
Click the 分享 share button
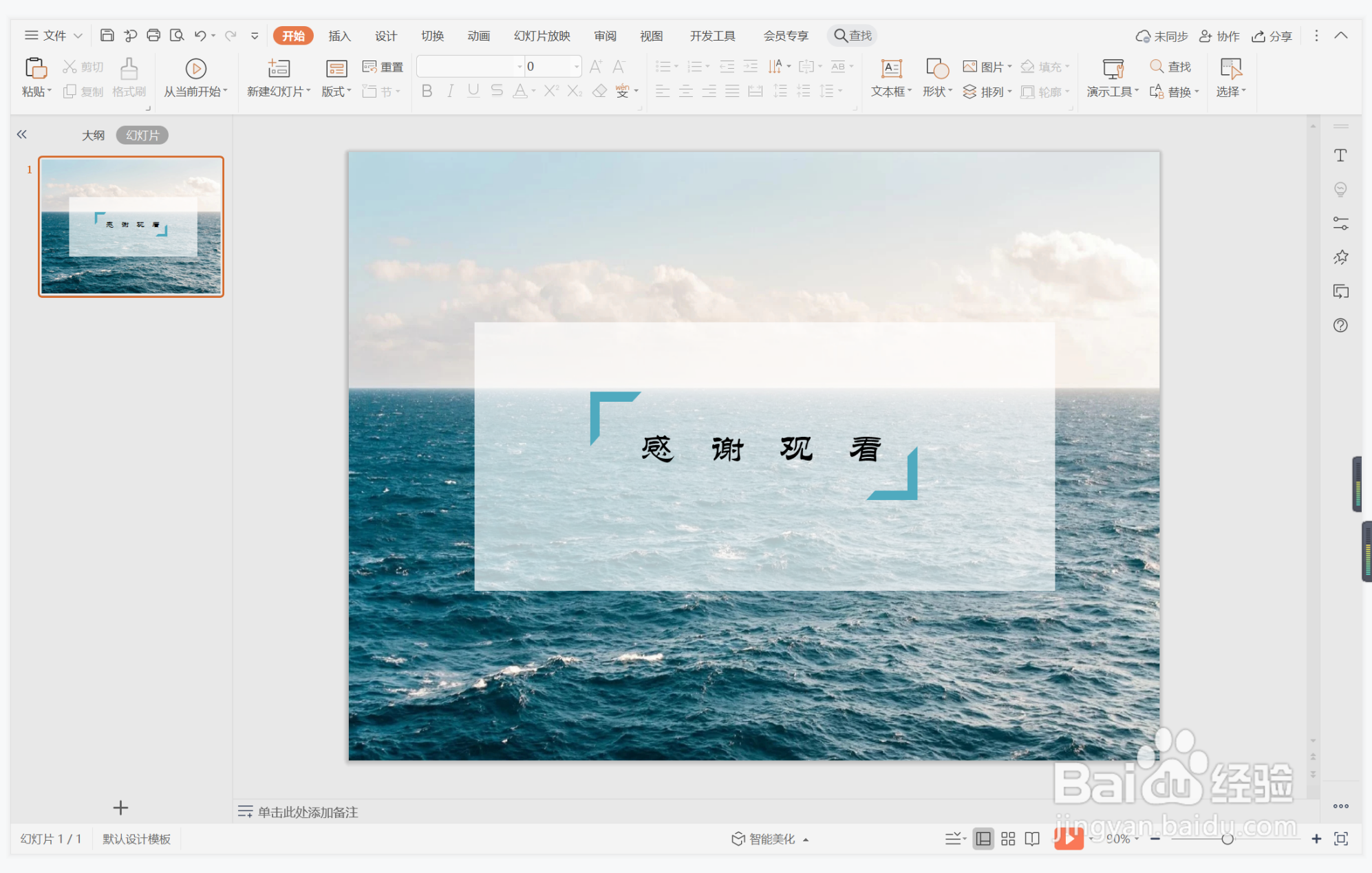point(1272,36)
